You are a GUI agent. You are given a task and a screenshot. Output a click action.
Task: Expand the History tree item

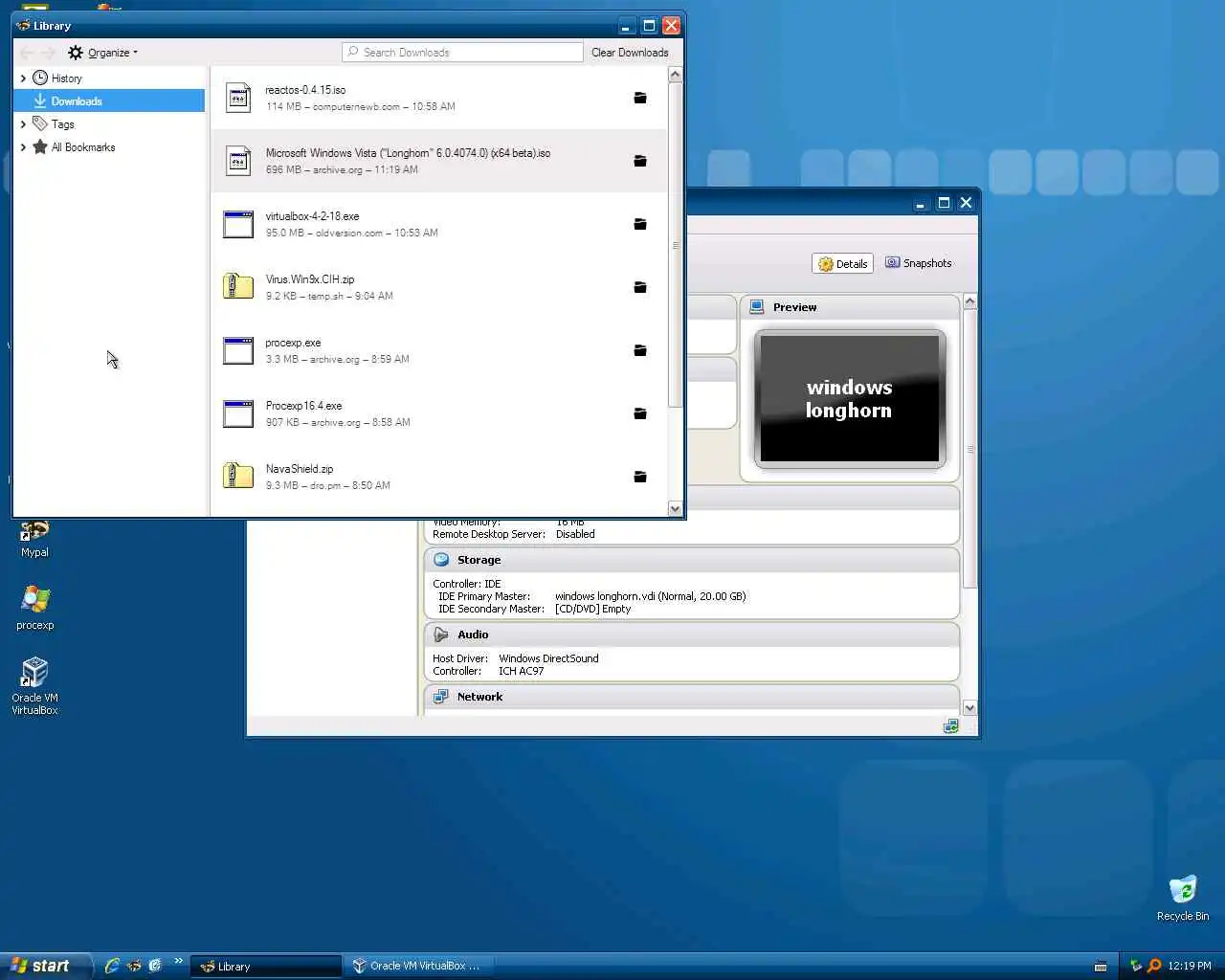coord(23,78)
